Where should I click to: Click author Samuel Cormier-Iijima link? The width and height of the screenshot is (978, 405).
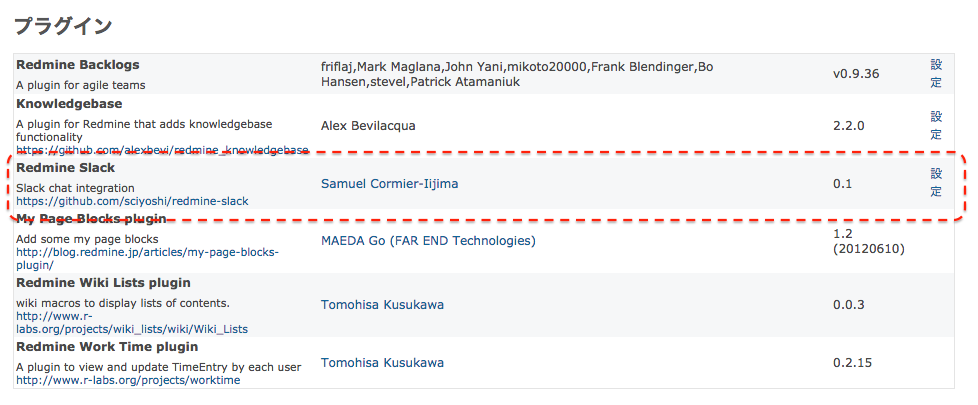(389, 183)
